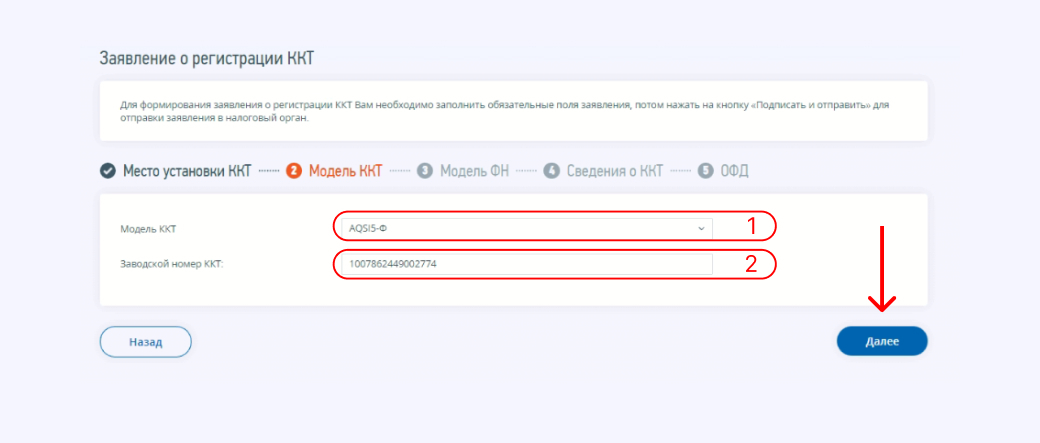Screen dimensions: 1040x443
Task: Click the 'Модель ККТ' field label beside dropdown
Action: (148, 229)
